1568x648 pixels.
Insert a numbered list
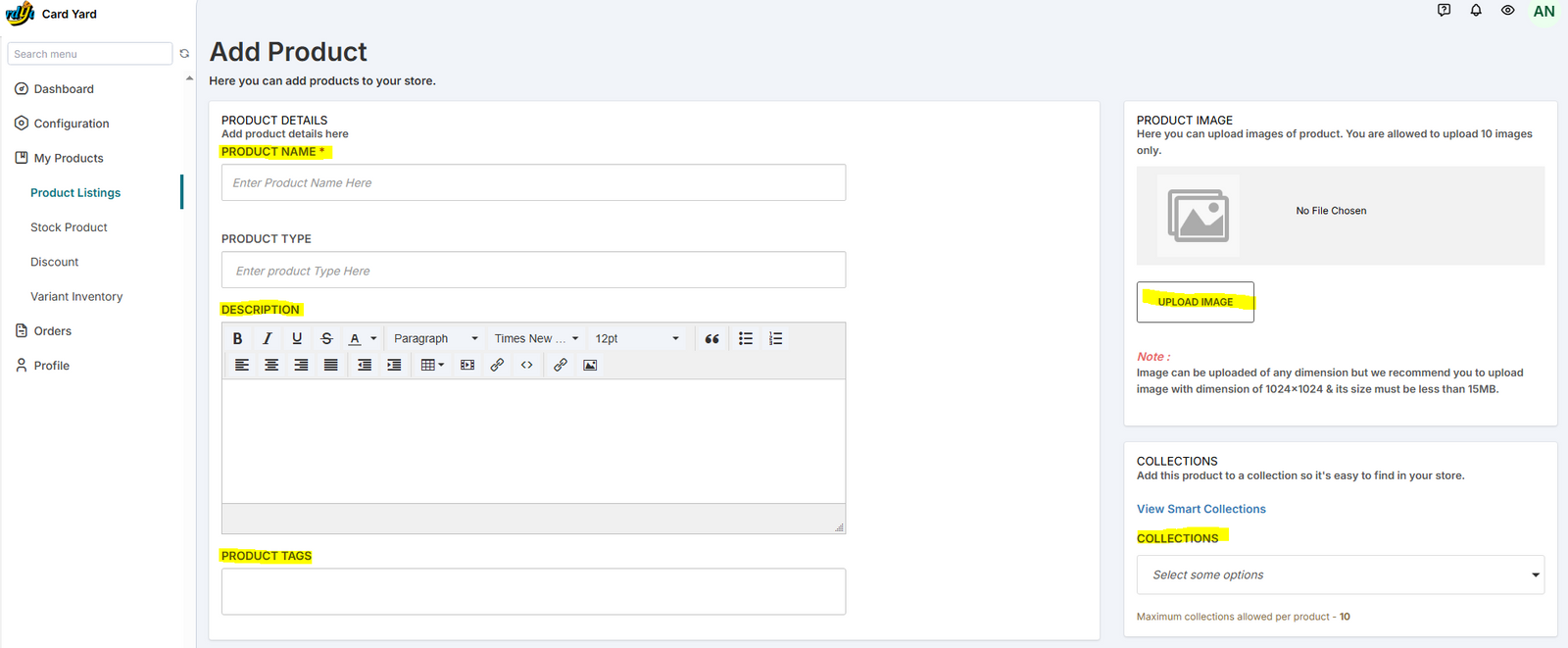click(x=775, y=338)
